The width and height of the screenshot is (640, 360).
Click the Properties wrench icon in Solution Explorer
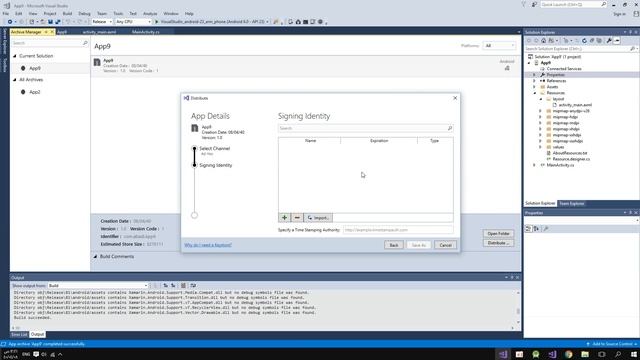(609, 40)
